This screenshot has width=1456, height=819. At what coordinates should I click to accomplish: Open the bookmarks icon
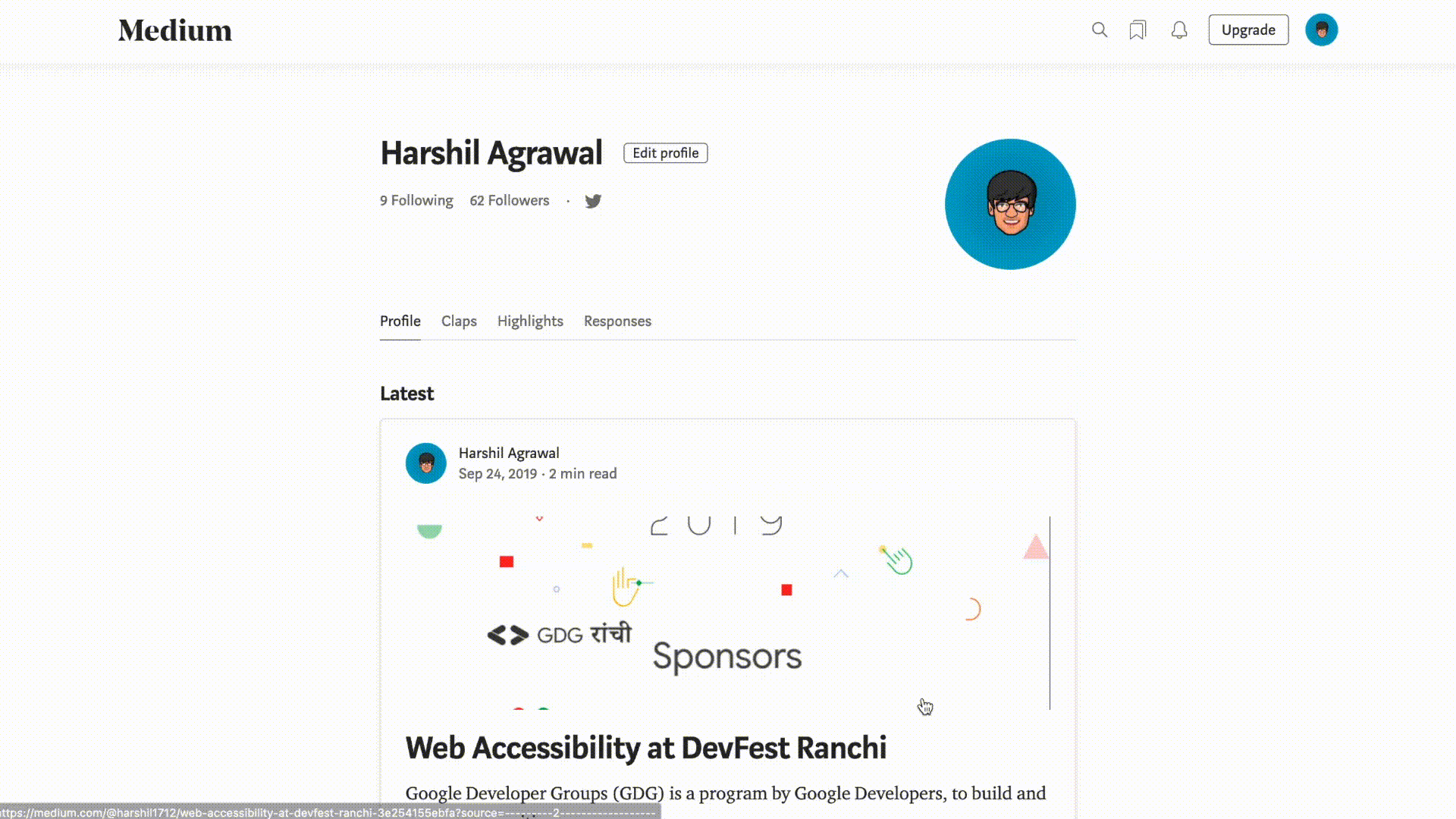tap(1137, 30)
